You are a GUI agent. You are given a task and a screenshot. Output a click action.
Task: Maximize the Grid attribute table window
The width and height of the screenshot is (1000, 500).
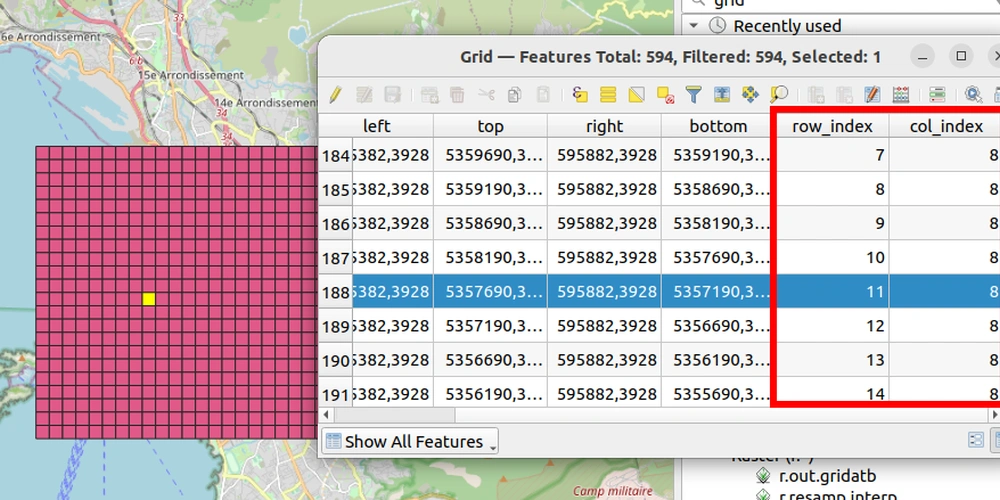(x=961, y=56)
